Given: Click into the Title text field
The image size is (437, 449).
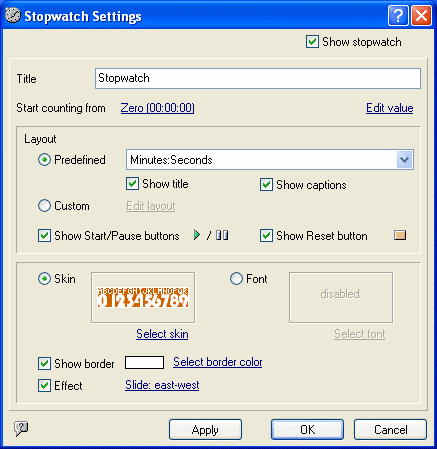Looking at the screenshot, I should [x=258, y=78].
